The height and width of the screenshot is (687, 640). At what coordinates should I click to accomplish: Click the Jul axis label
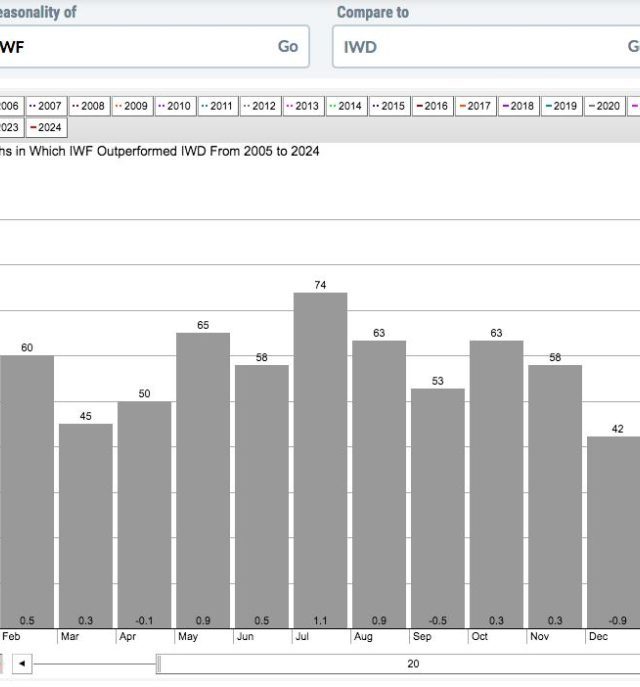point(302,636)
